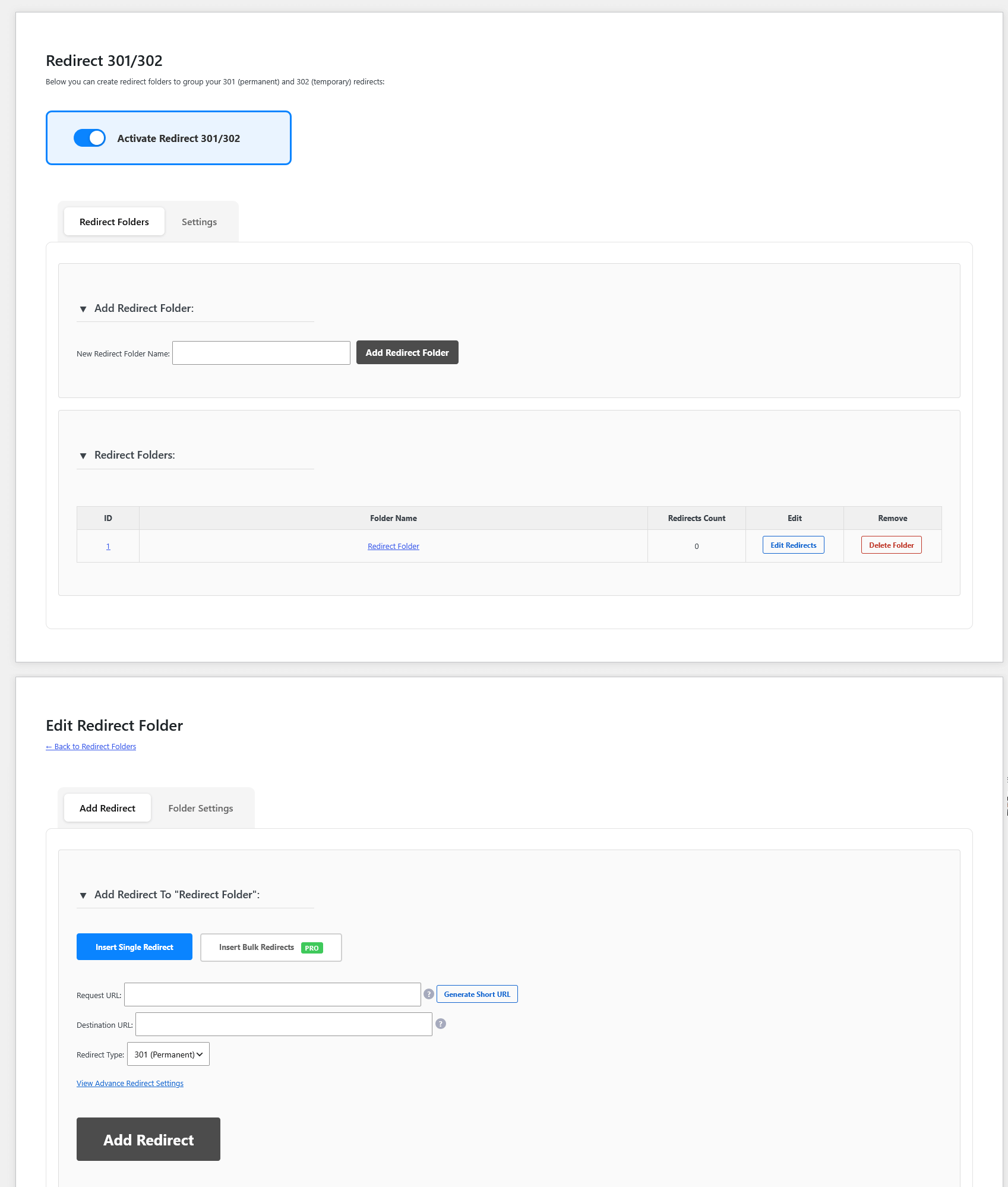Click the Redirects Count column header
This screenshot has width=1008, height=1187.
click(697, 518)
